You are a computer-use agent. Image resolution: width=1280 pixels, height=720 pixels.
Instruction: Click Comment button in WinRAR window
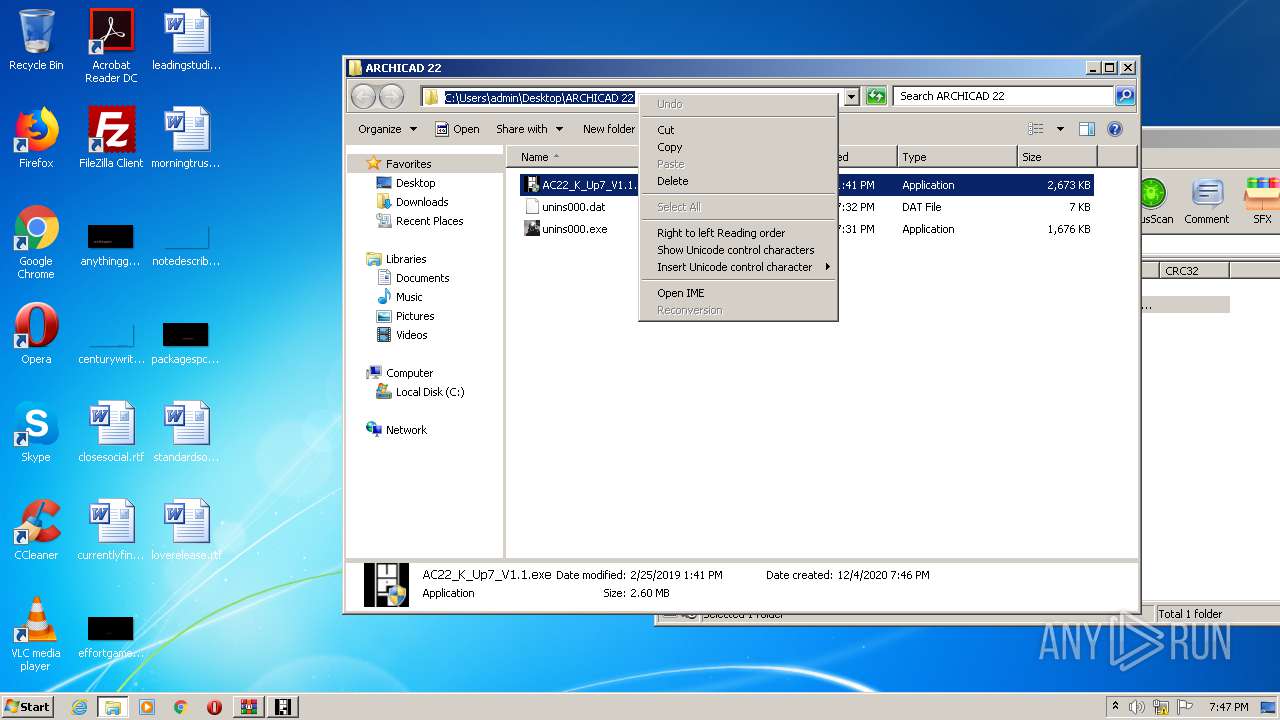[x=1207, y=202]
